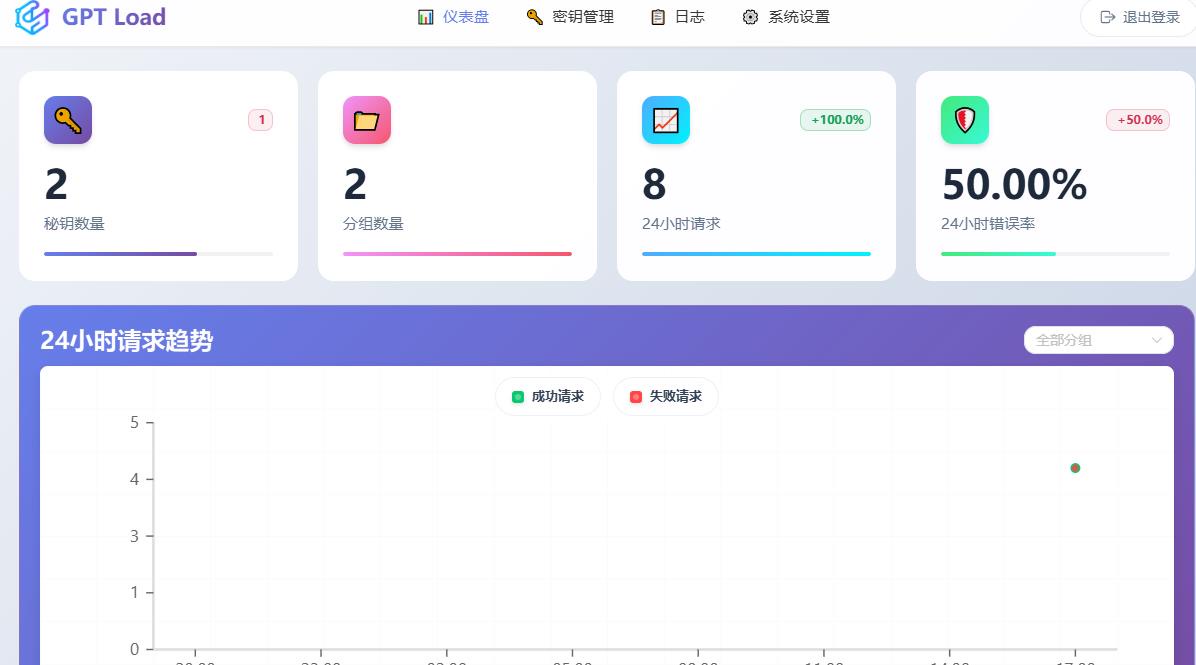Click the data point on the trend chart
Viewport: 1196px width, 665px height.
click(1075, 468)
